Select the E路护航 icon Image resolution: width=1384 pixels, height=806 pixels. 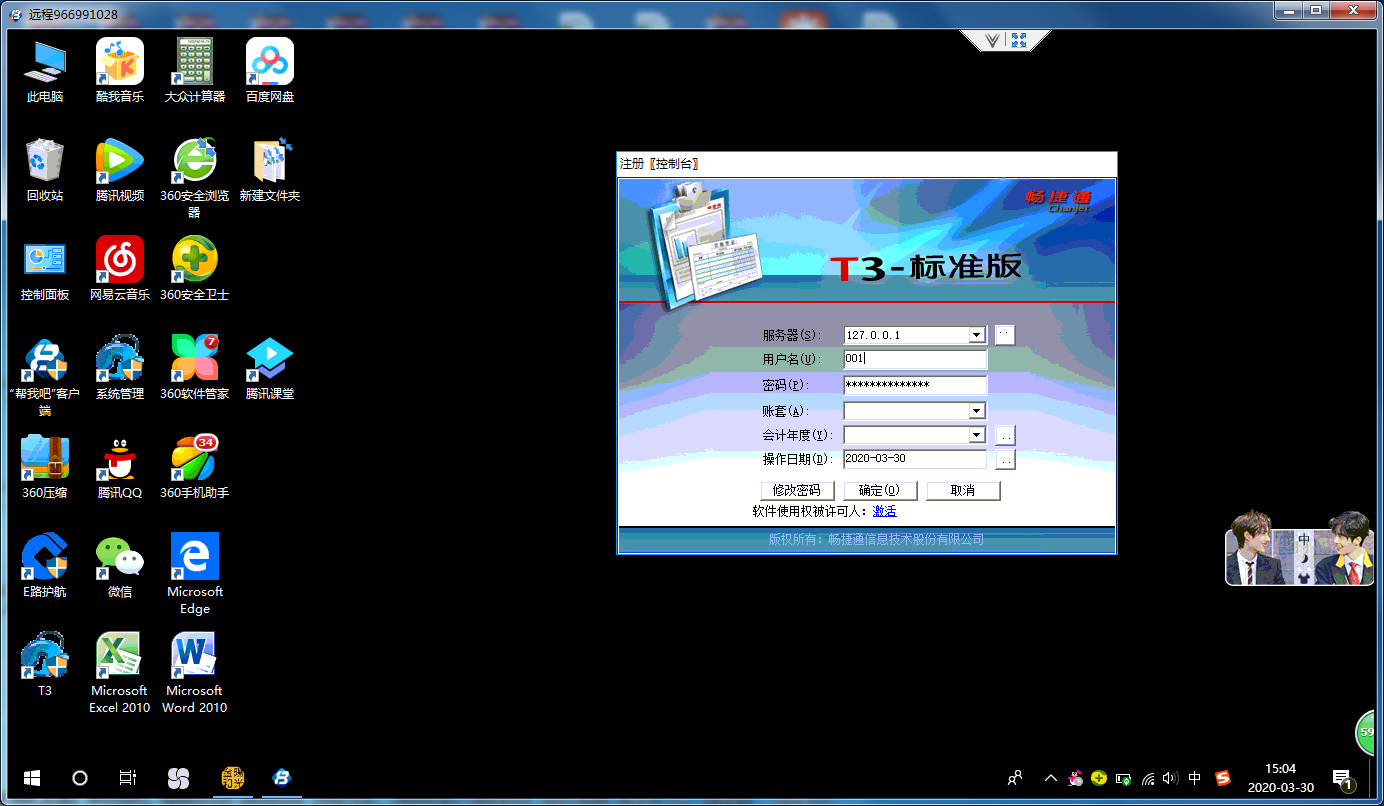pos(45,565)
